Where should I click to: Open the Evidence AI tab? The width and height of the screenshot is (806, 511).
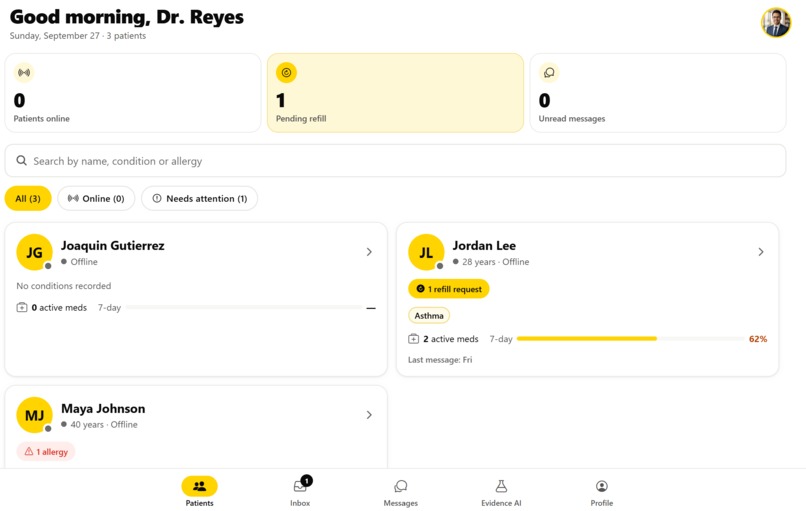tap(501, 492)
